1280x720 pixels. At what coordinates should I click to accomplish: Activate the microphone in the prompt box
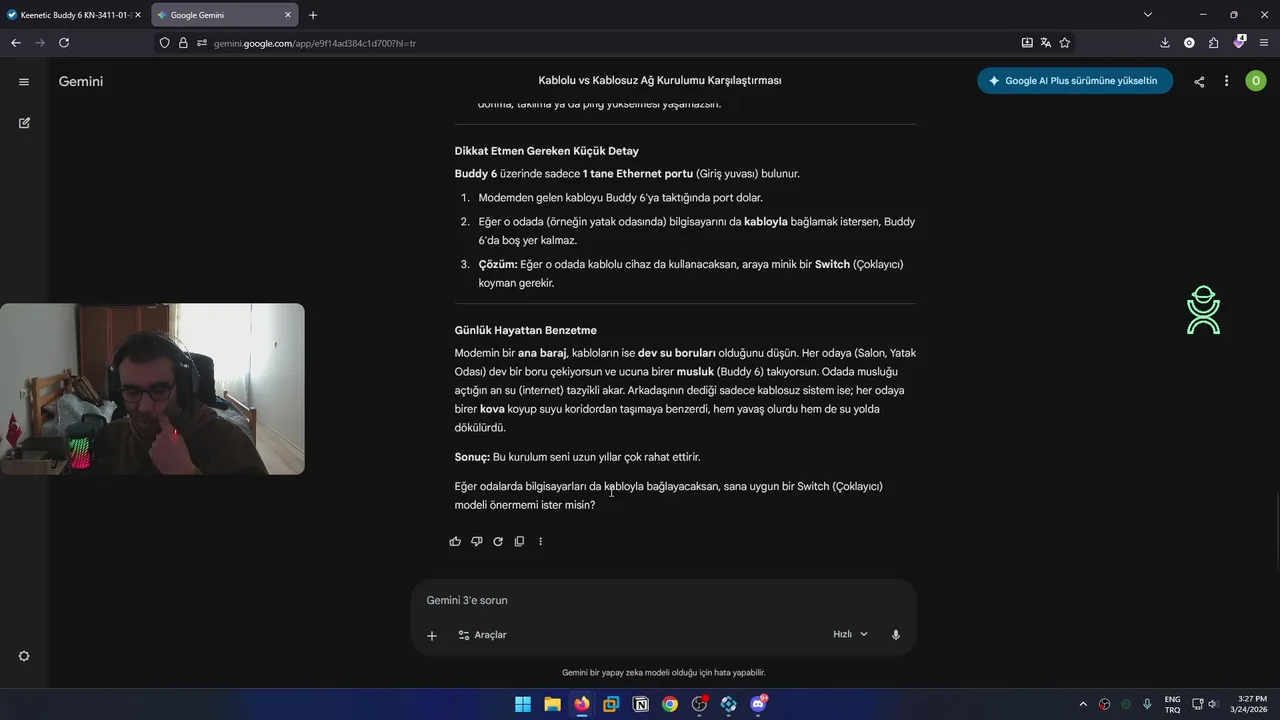tap(896, 635)
